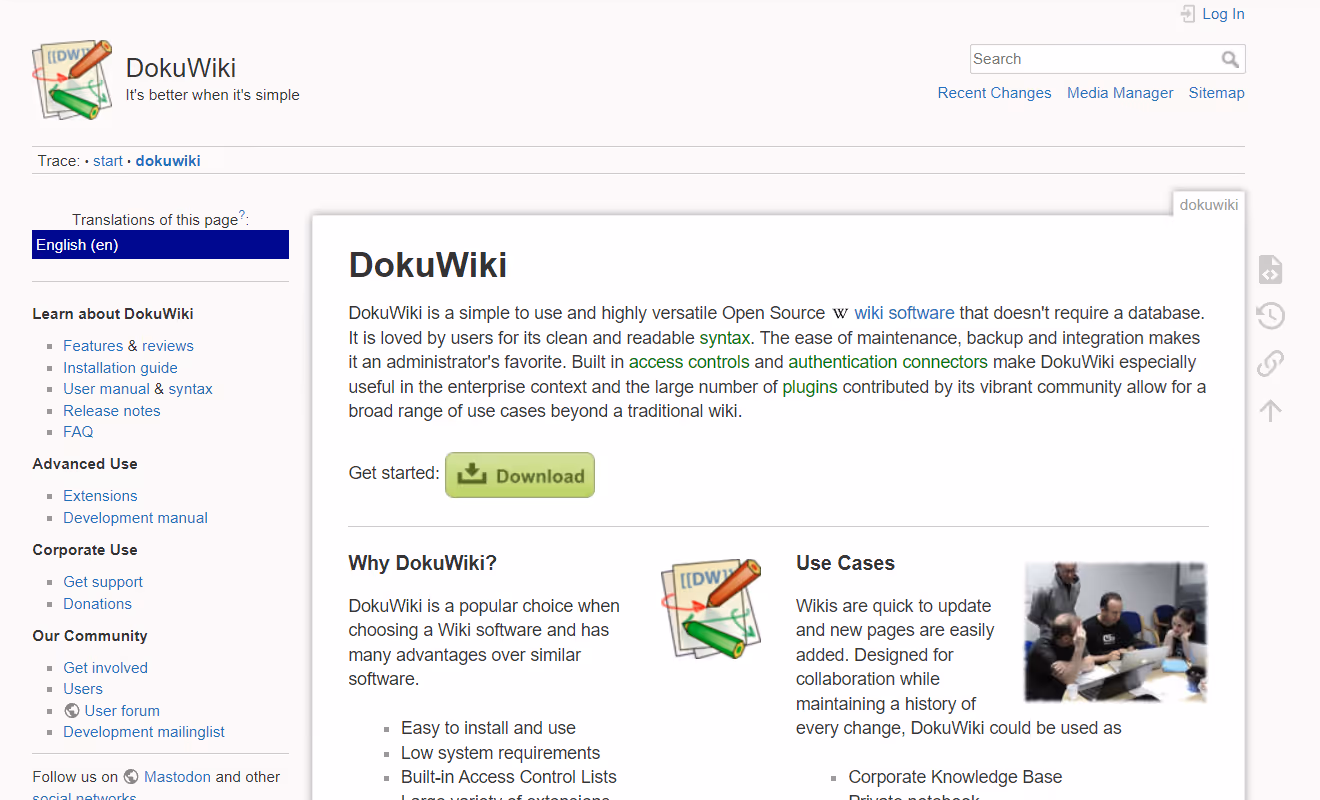
Task: Open Recent Changes
Action: [994, 93]
